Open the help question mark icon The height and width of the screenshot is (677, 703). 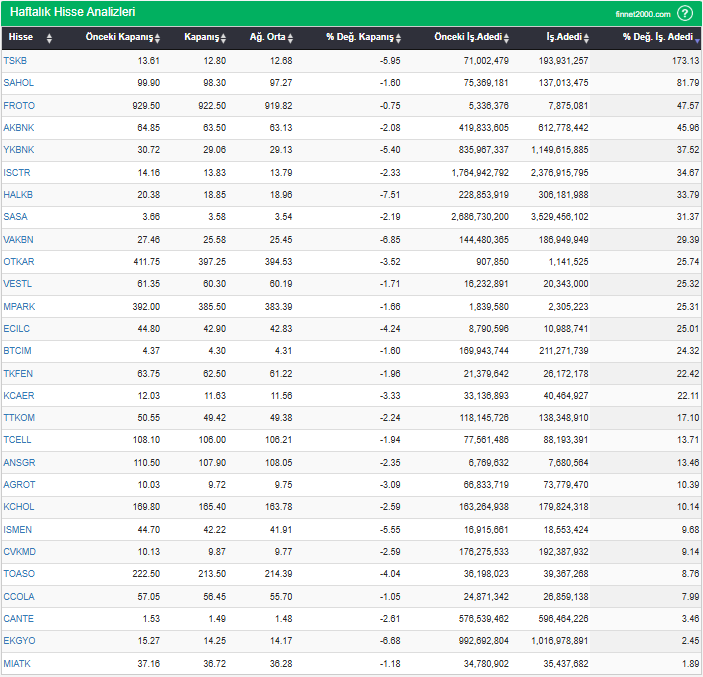pyautogui.click(x=685, y=13)
